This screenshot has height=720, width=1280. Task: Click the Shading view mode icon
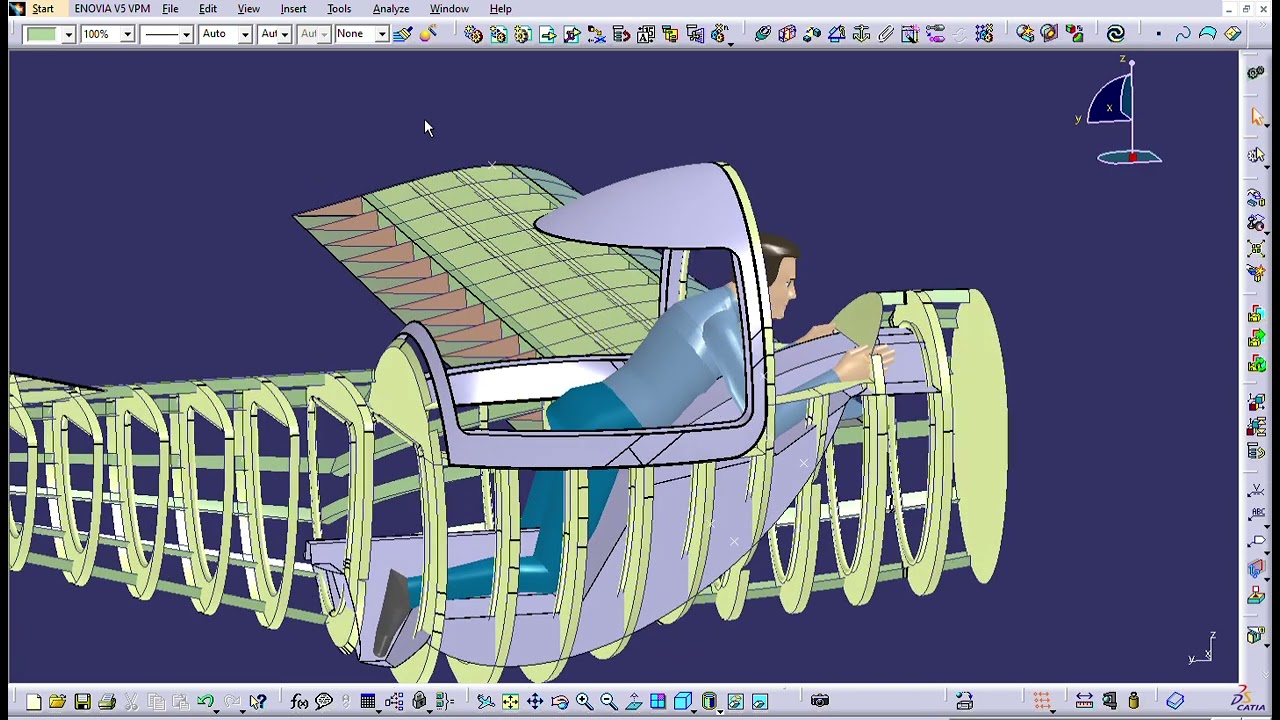pyautogui.click(x=709, y=701)
